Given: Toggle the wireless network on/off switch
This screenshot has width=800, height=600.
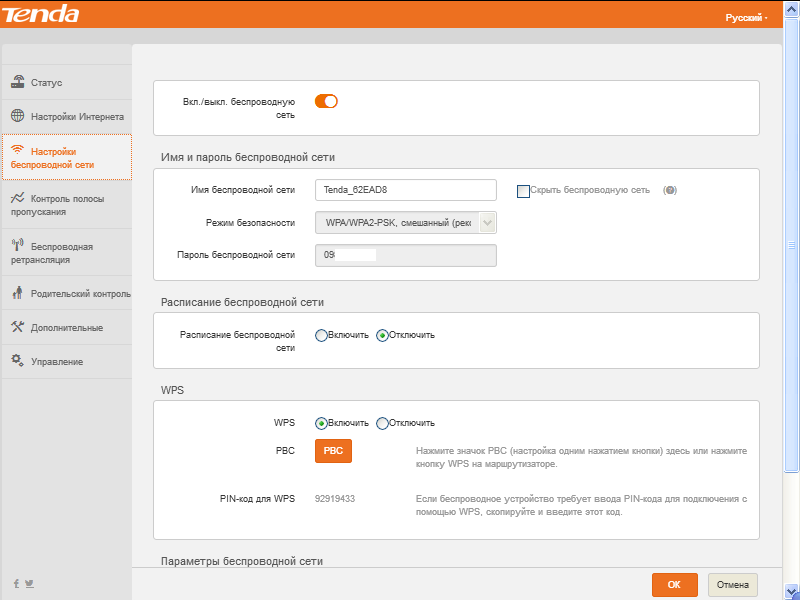Looking at the screenshot, I should coord(326,101).
